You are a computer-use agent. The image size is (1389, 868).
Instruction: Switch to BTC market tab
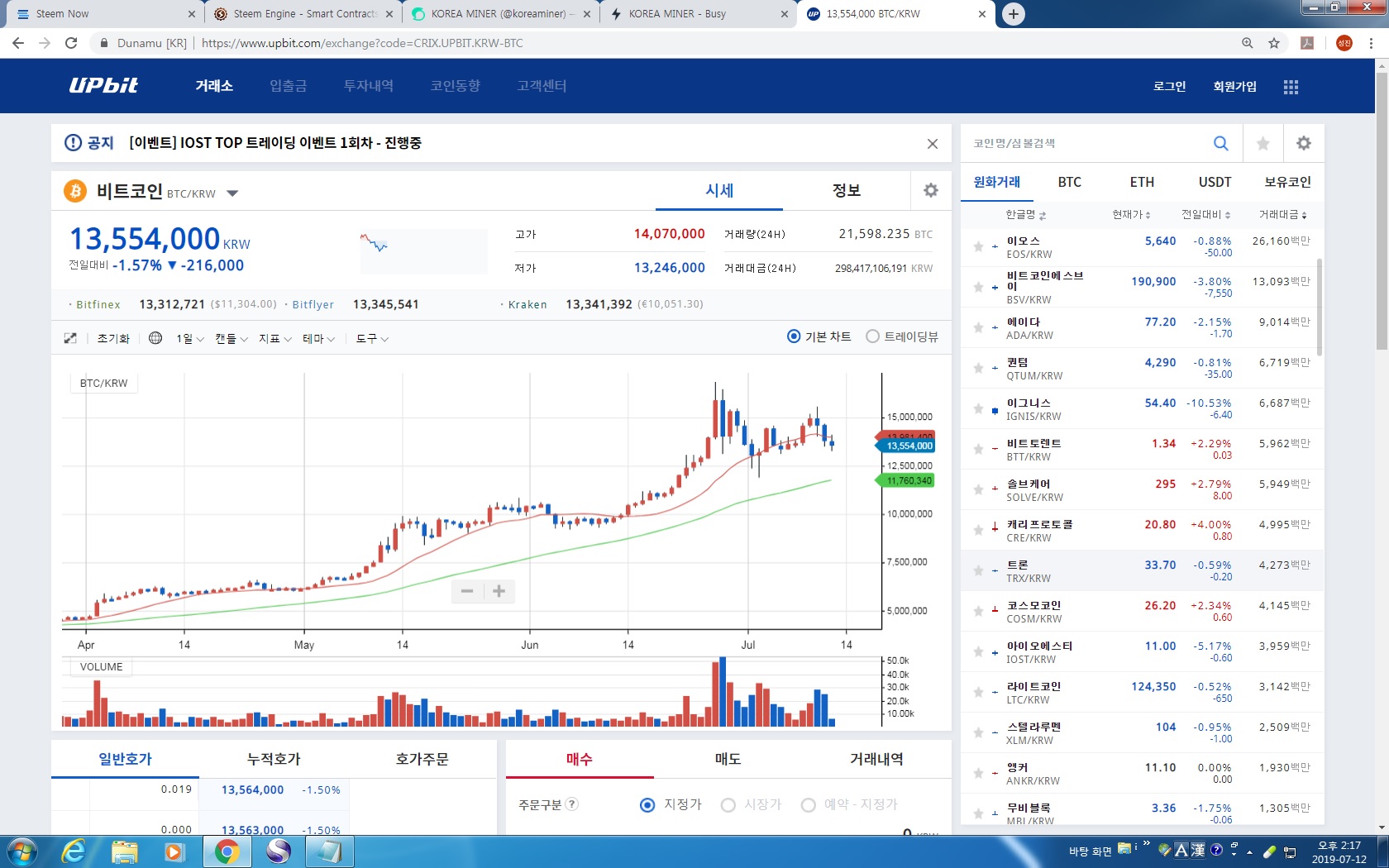point(1069,182)
